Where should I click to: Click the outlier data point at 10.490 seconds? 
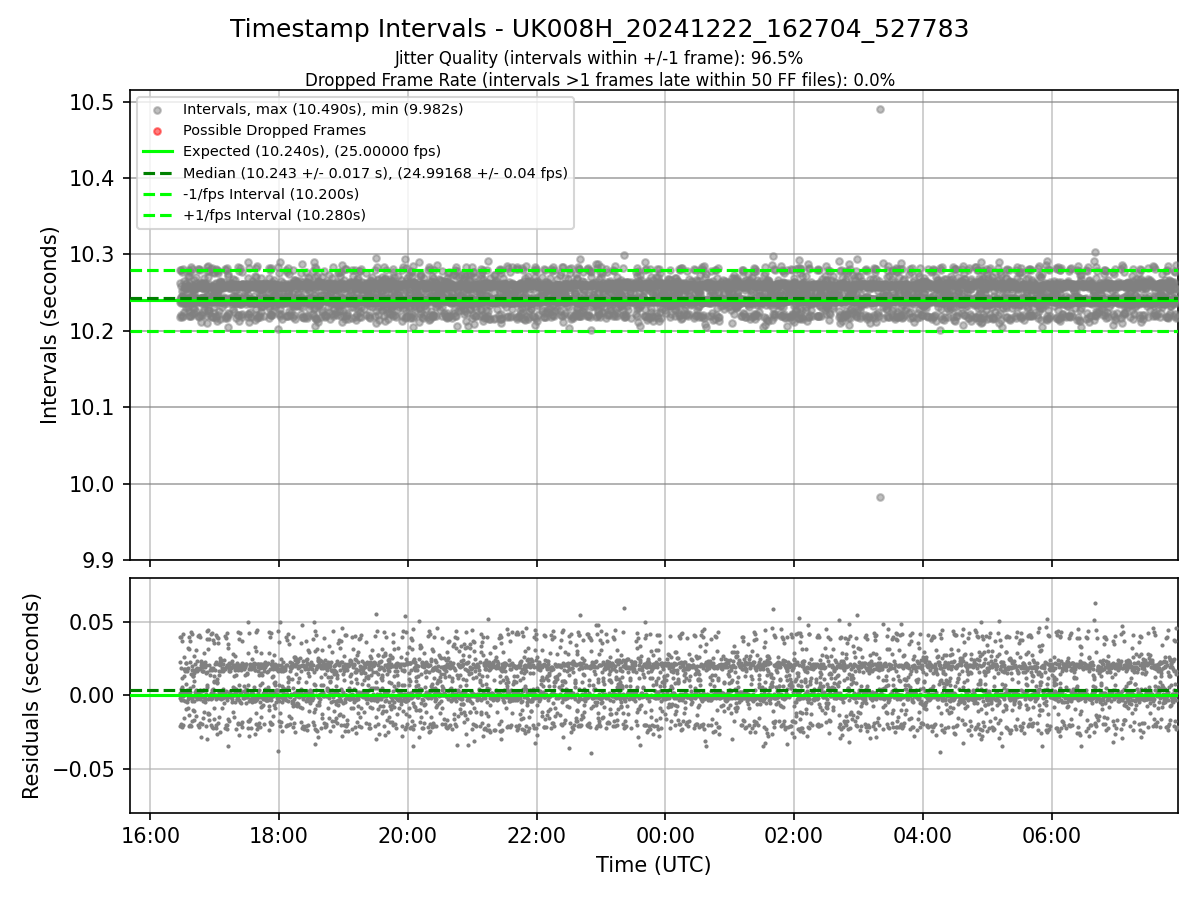pyautogui.click(x=880, y=109)
